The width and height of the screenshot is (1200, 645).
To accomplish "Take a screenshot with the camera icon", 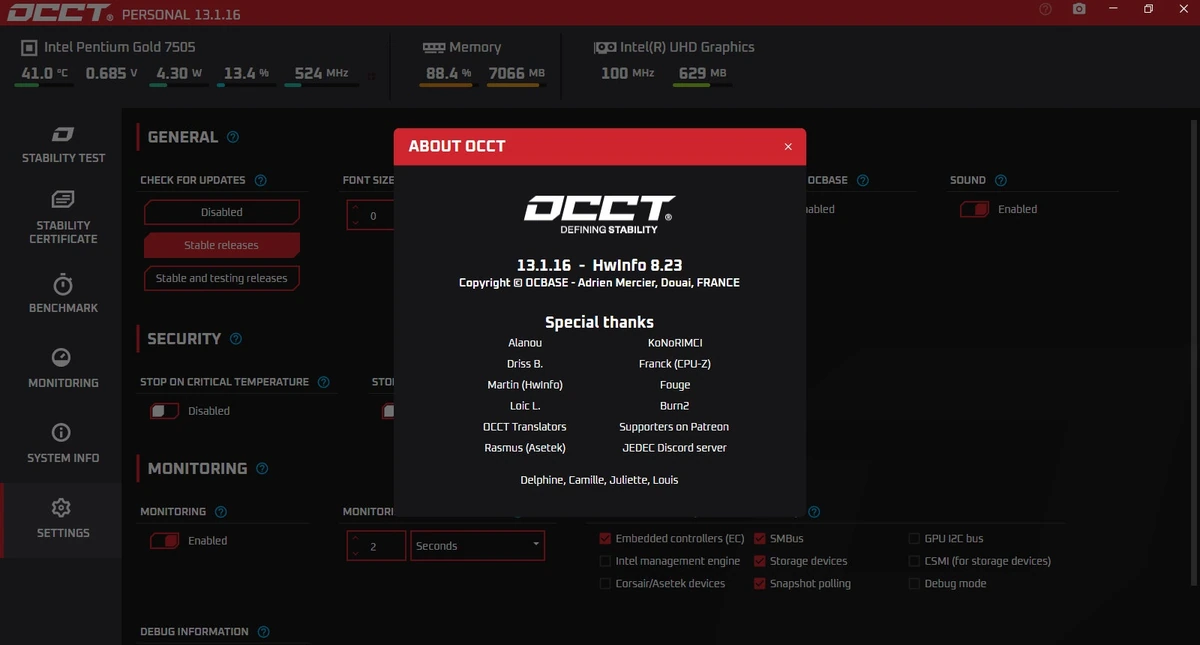I will tap(1079, 9).
